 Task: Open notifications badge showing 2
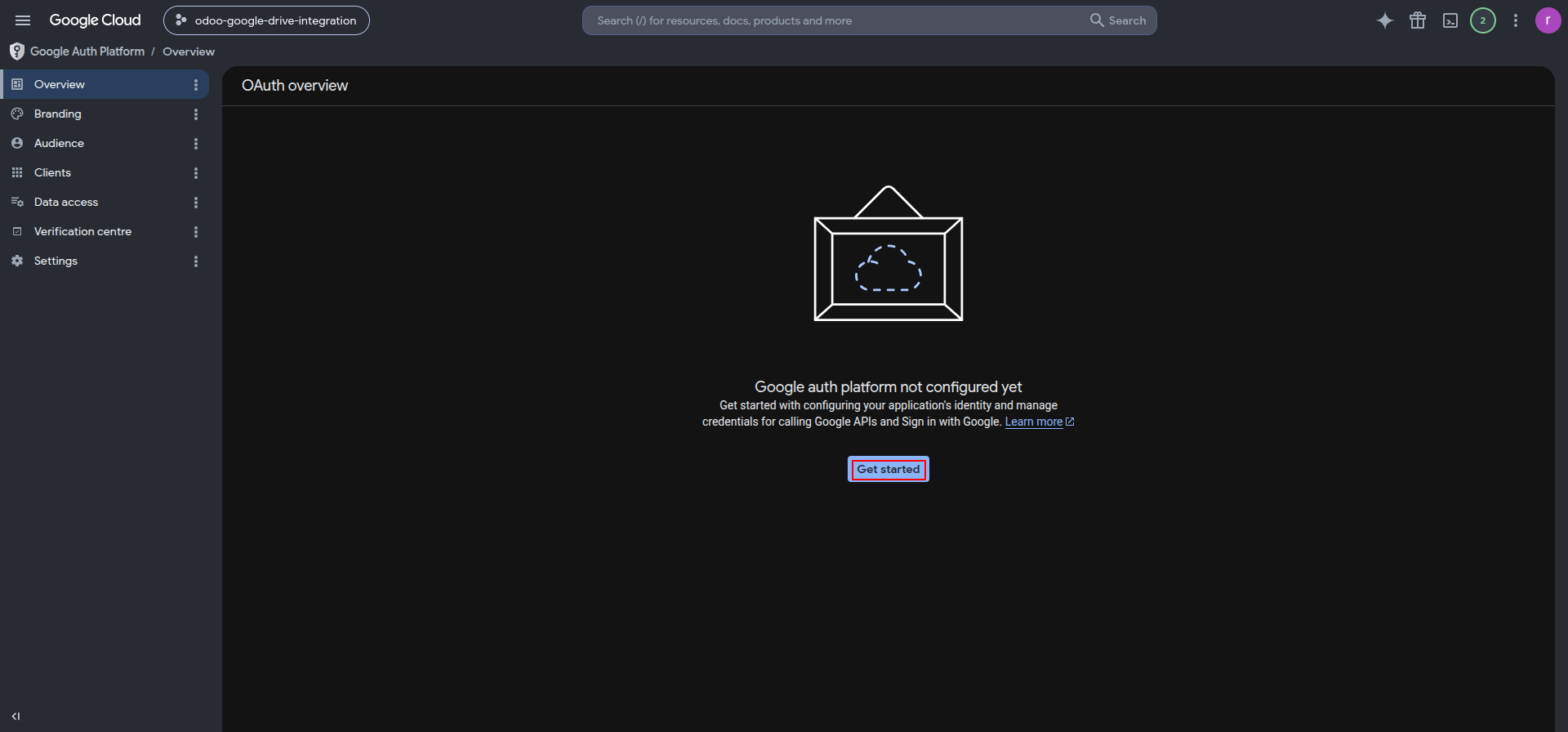(1483, 20)
